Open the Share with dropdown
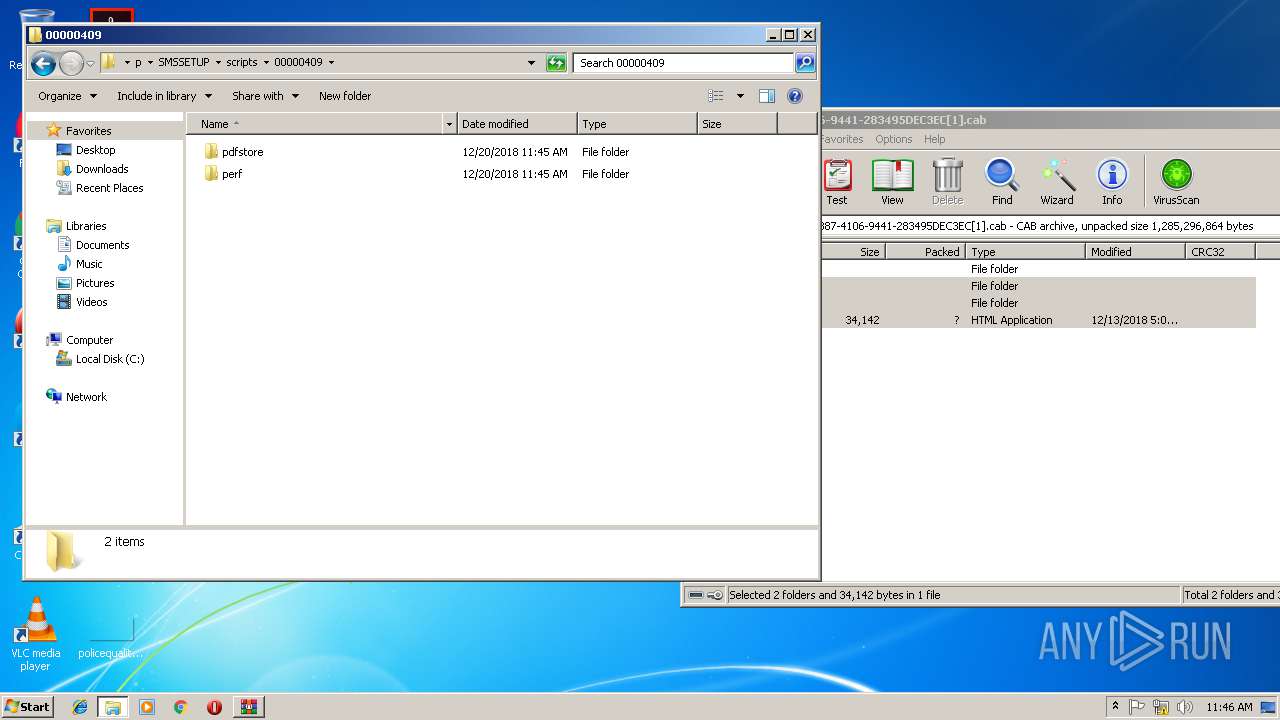The image size is (1280, 720). pyautogui.click(x=265, y=96)
